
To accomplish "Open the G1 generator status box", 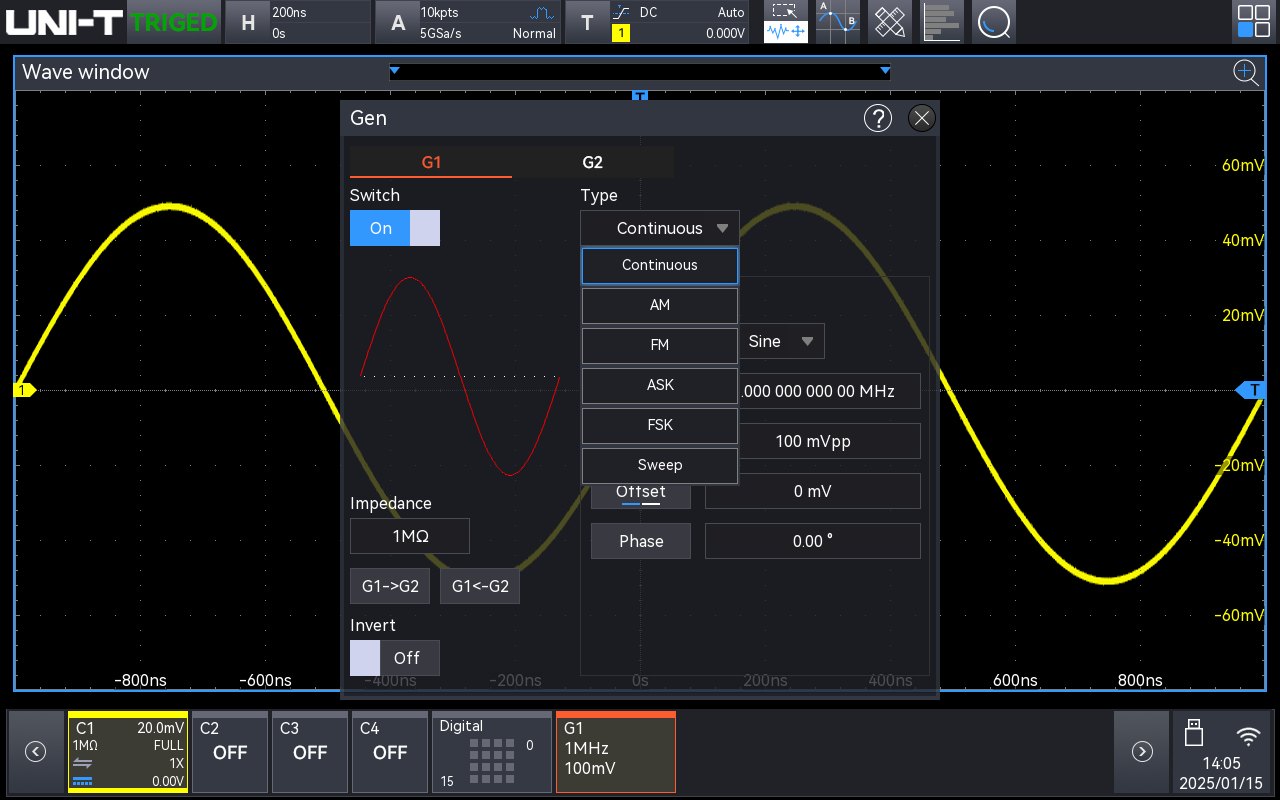I will (x=616, y=752).
